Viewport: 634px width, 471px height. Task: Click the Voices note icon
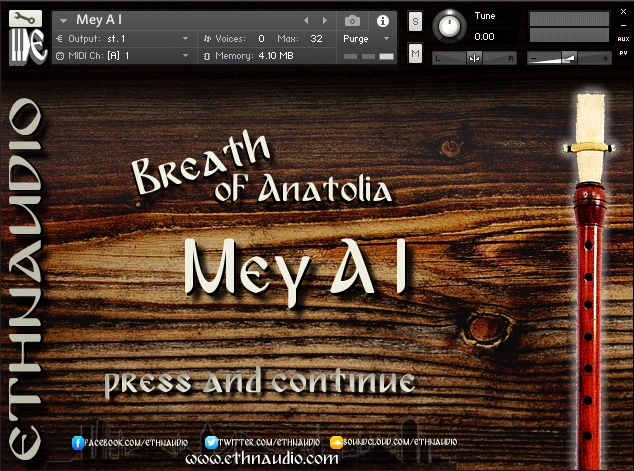tap(207, 39)
